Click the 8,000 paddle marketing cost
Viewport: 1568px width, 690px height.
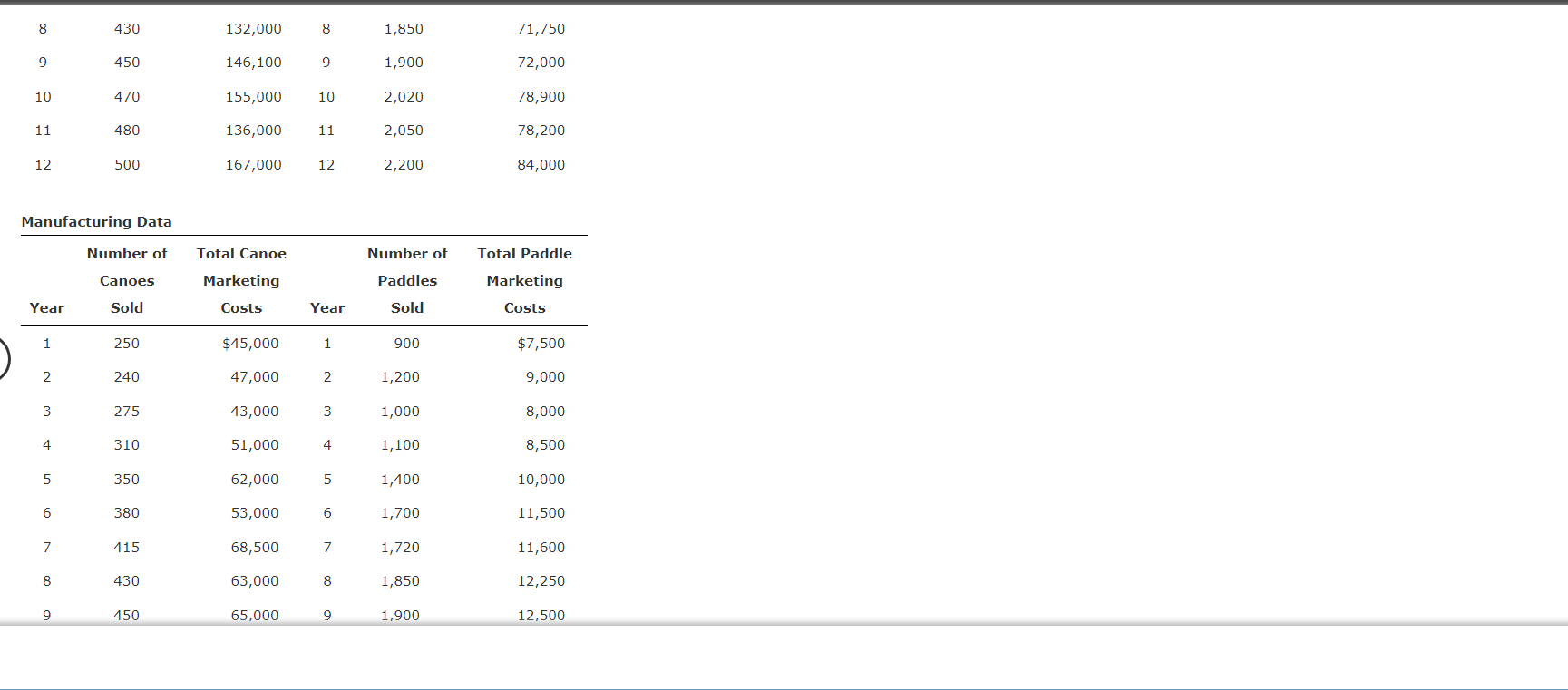[545, 412]
